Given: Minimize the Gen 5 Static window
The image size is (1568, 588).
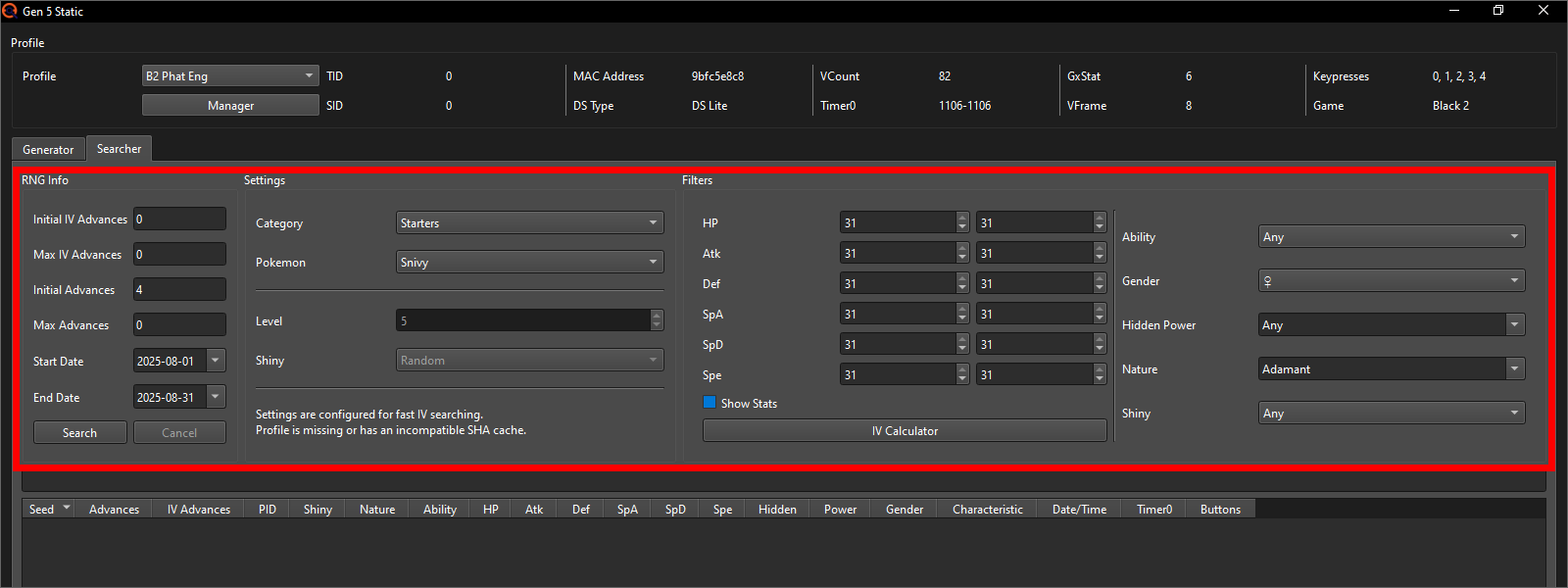Looking at the screenshot, I should click(1454, 11).
